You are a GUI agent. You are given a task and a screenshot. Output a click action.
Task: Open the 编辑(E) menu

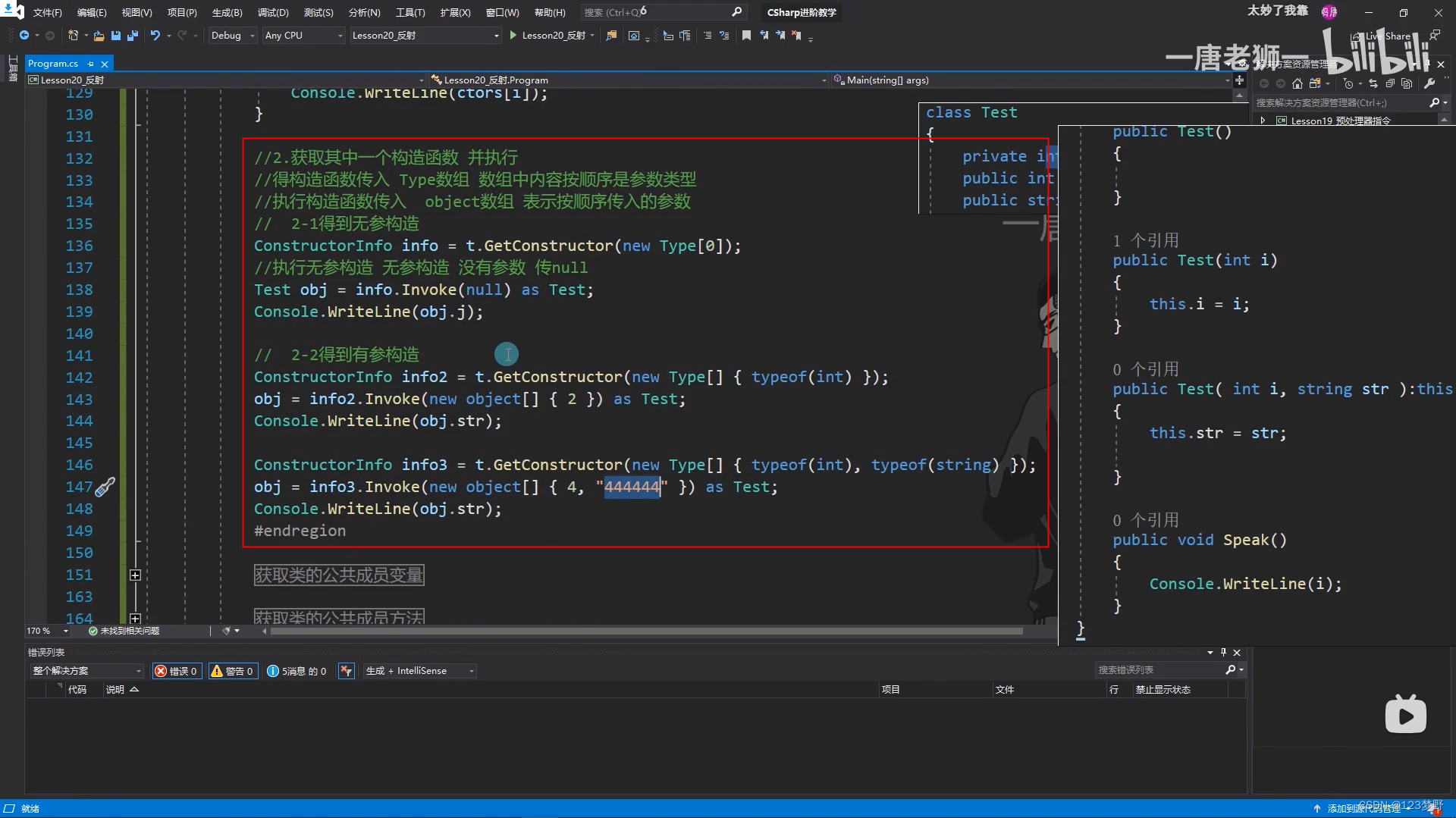[92, 12]
